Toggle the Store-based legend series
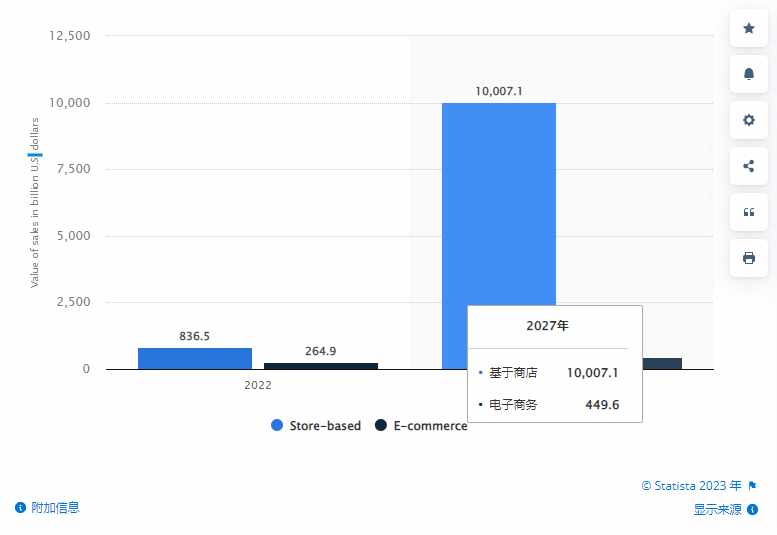 pyautogui.click(x=316, y=426)
